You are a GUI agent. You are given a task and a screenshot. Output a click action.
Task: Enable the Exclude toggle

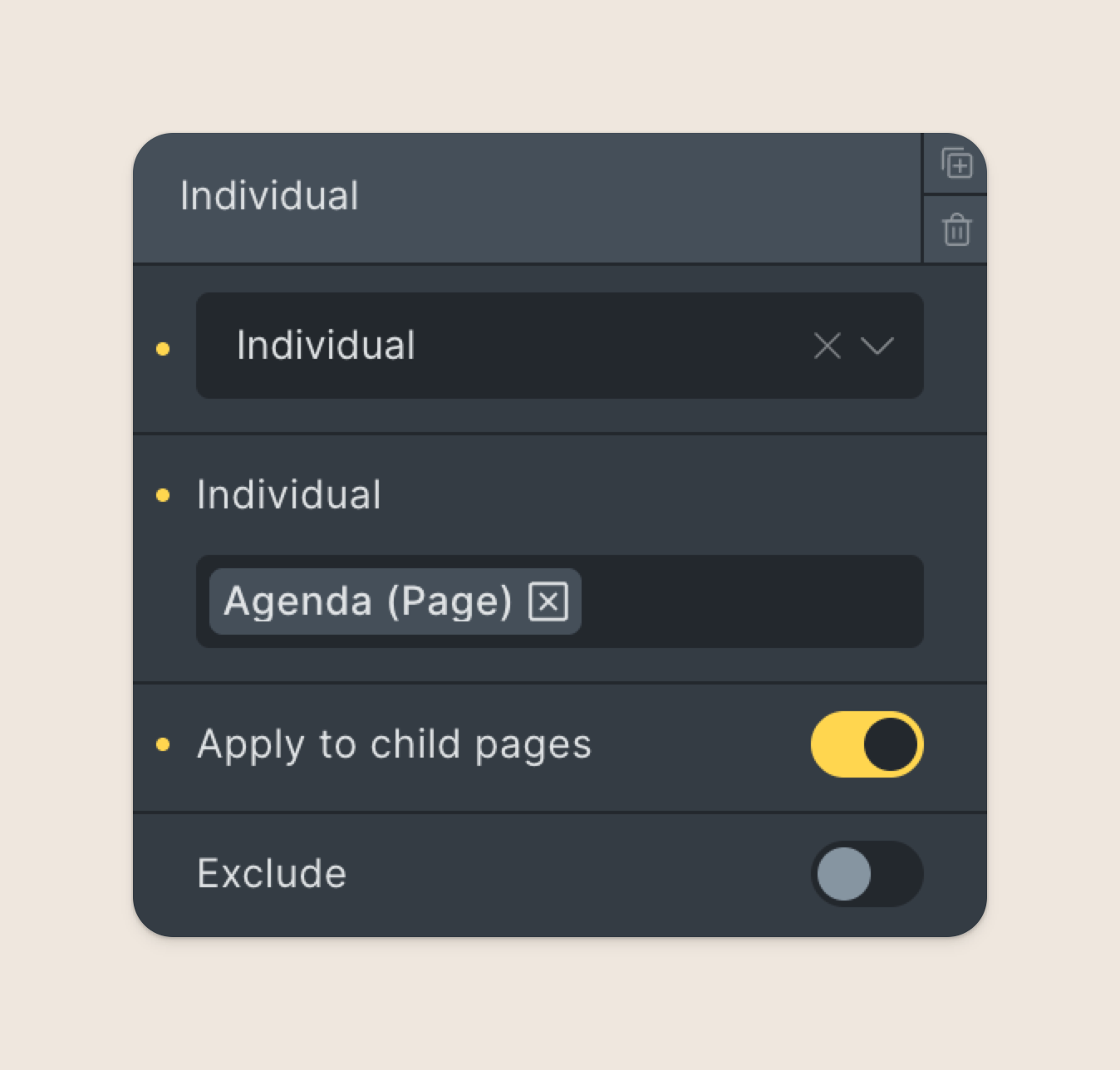coord(867,874)
